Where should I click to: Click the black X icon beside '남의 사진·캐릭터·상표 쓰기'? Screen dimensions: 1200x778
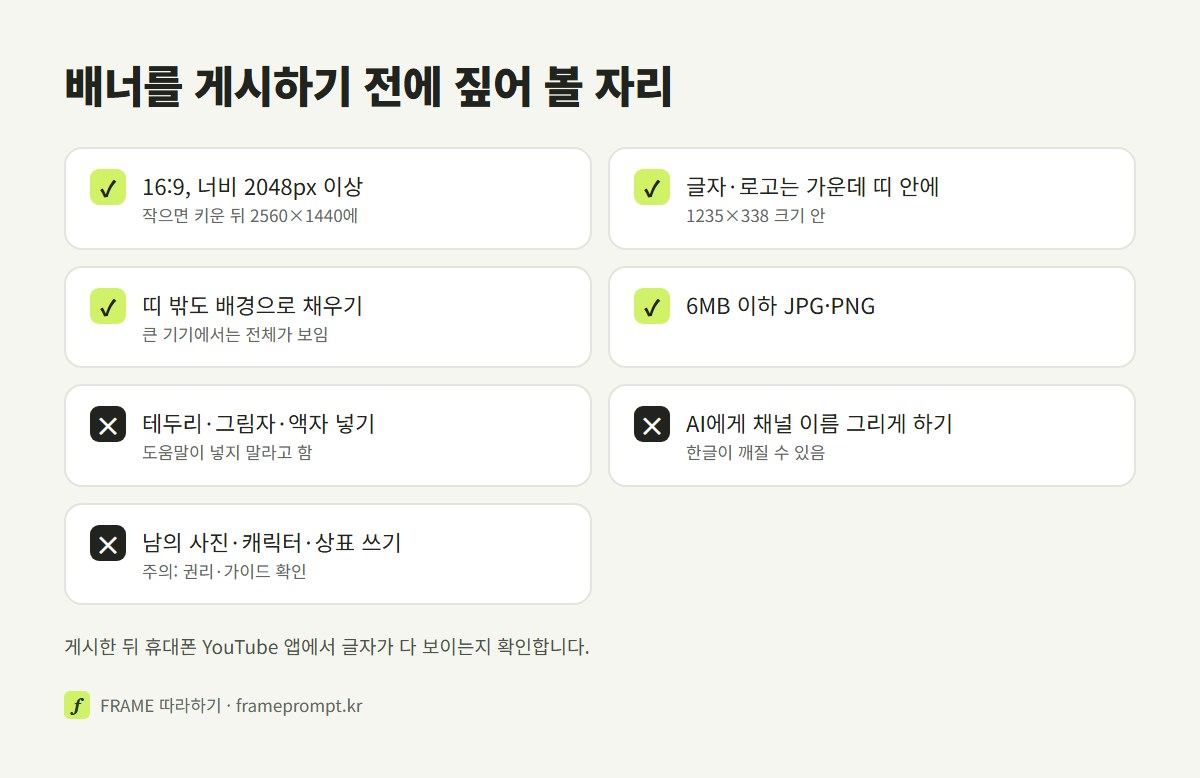(108, 543)
